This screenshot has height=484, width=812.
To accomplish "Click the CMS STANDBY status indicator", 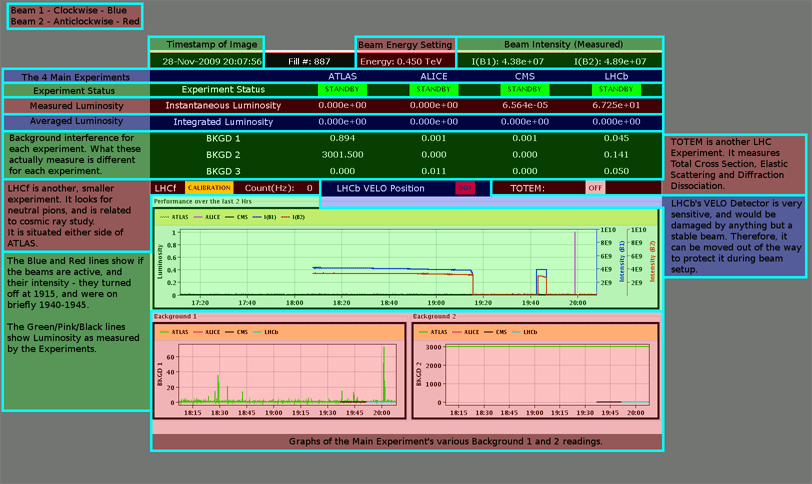I will click(x=525, y=90).
